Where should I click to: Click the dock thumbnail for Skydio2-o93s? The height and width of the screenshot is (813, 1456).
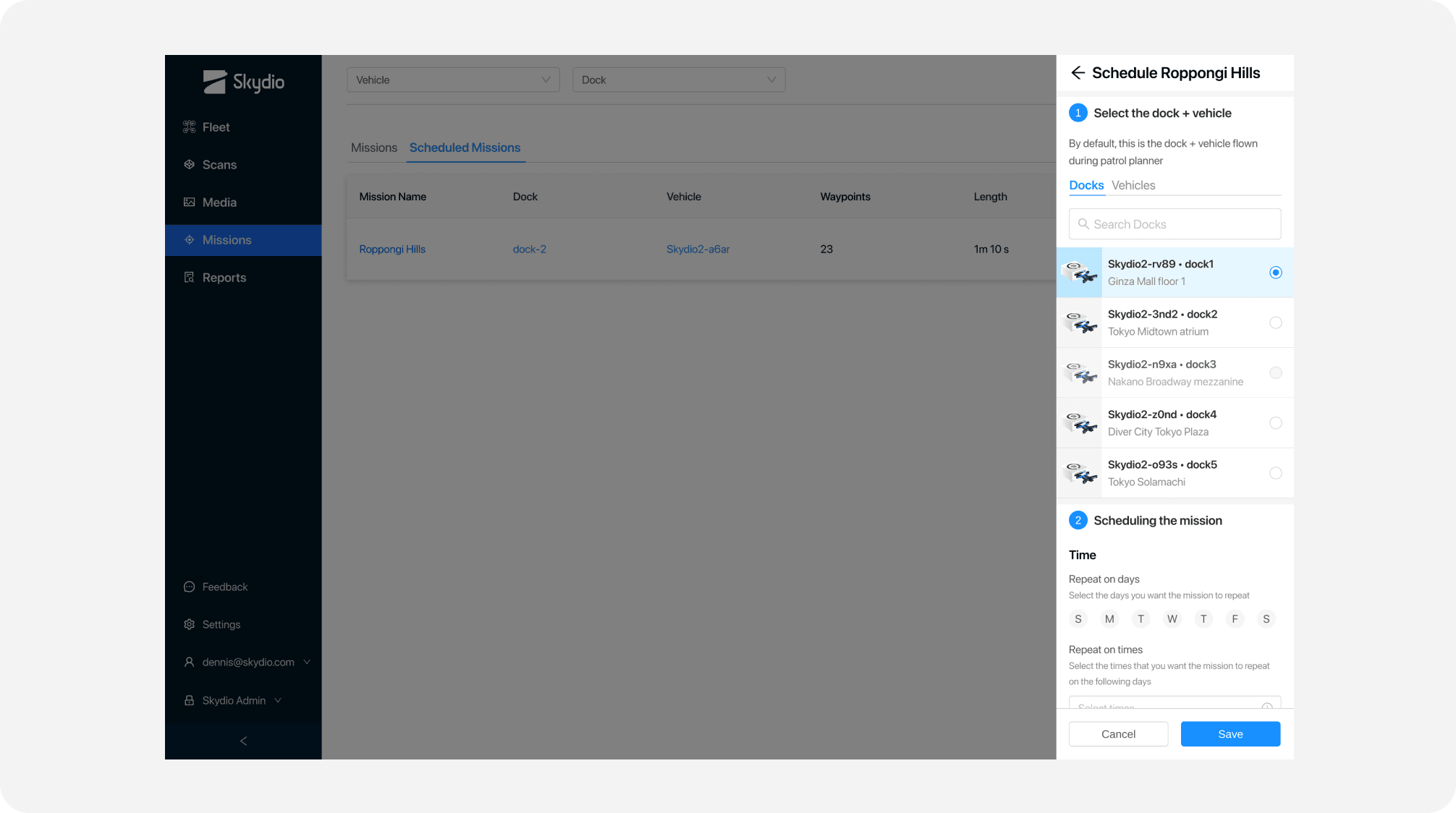tap(1079, 473)
